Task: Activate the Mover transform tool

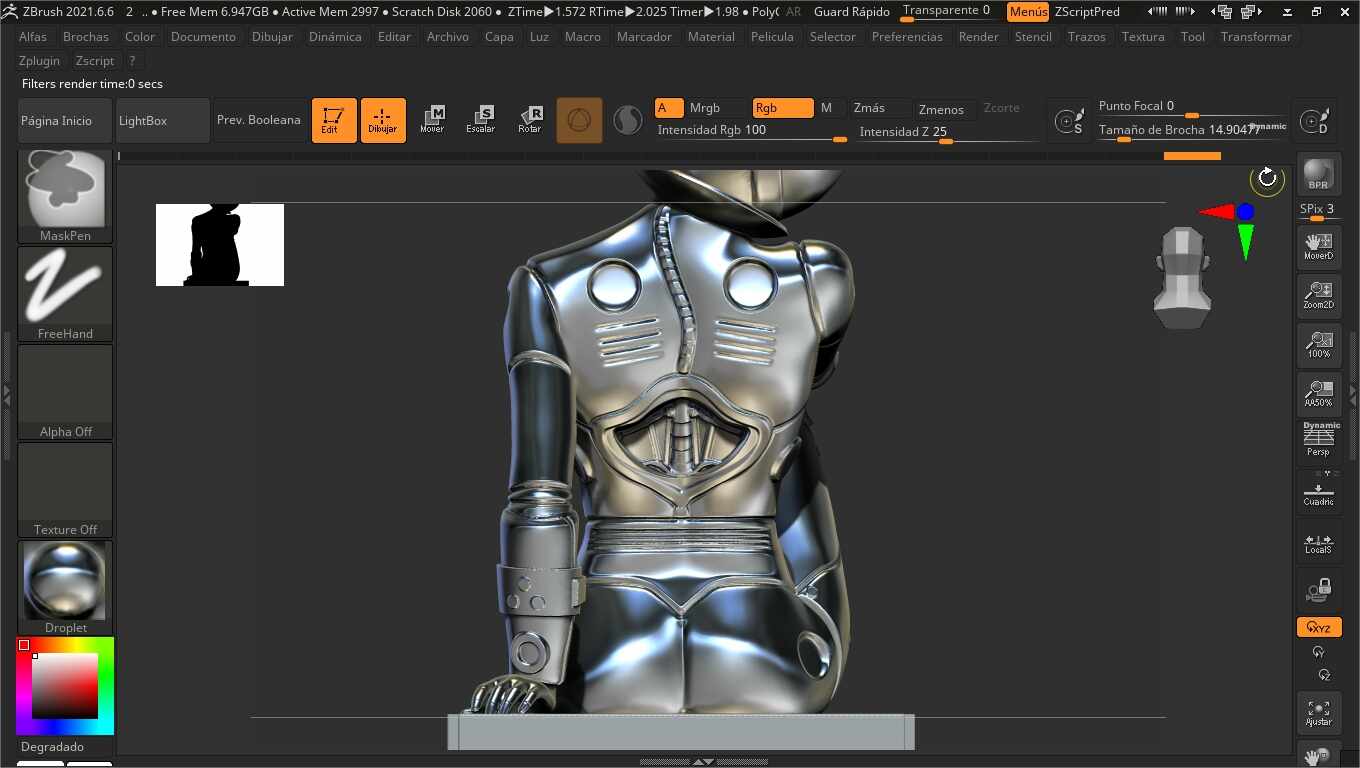Action: pyautogui.click(x=432, y=120)
